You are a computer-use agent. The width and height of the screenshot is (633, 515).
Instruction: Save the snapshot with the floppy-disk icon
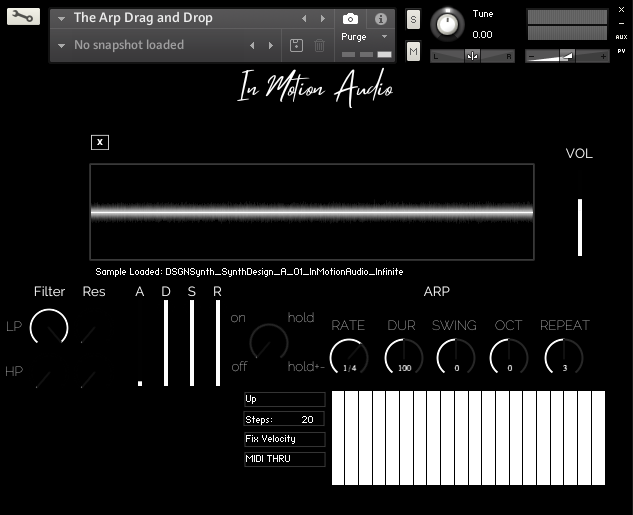click(296, 45)
